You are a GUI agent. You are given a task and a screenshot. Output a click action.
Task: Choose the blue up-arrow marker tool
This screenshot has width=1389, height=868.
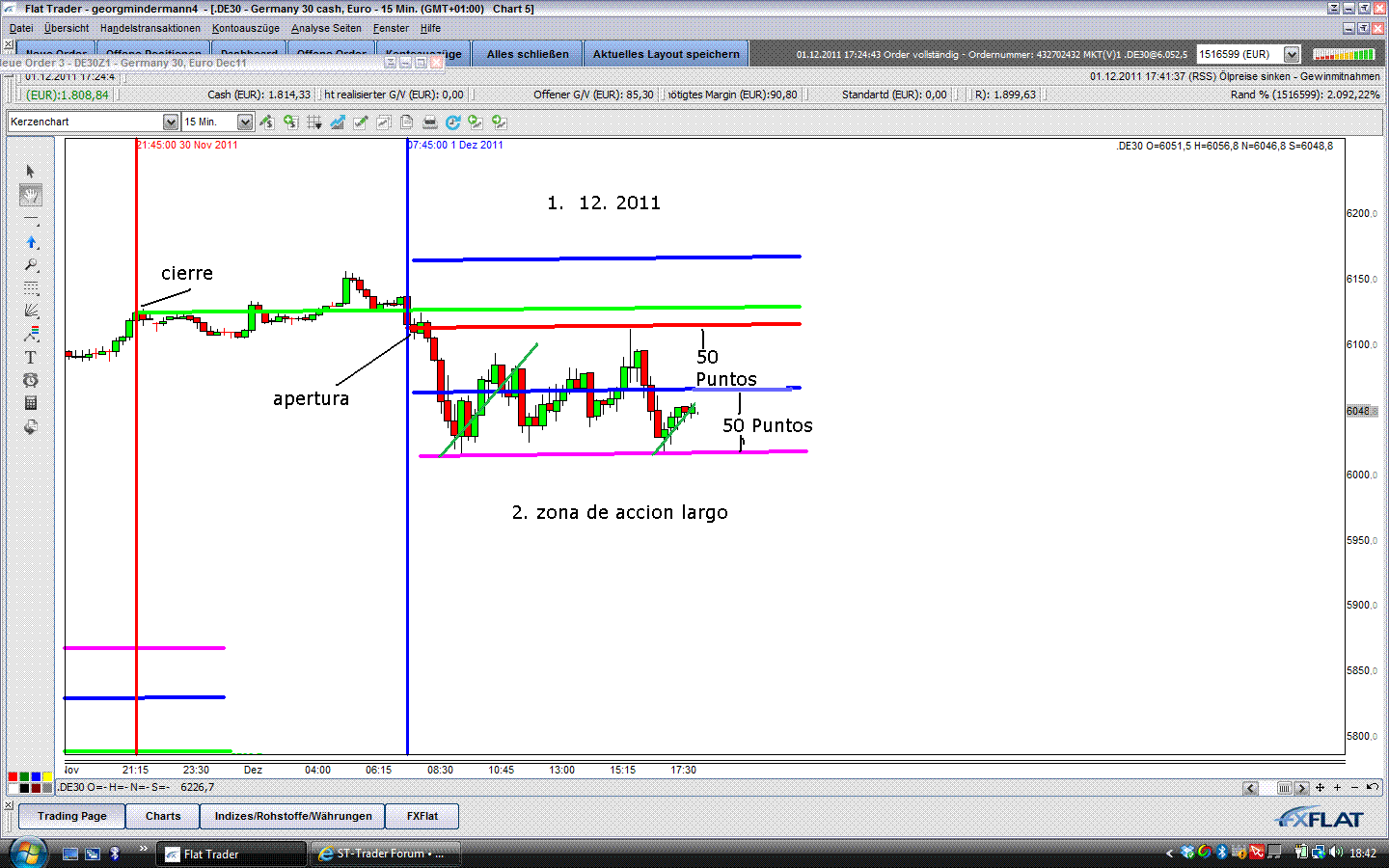pos(30,243)
